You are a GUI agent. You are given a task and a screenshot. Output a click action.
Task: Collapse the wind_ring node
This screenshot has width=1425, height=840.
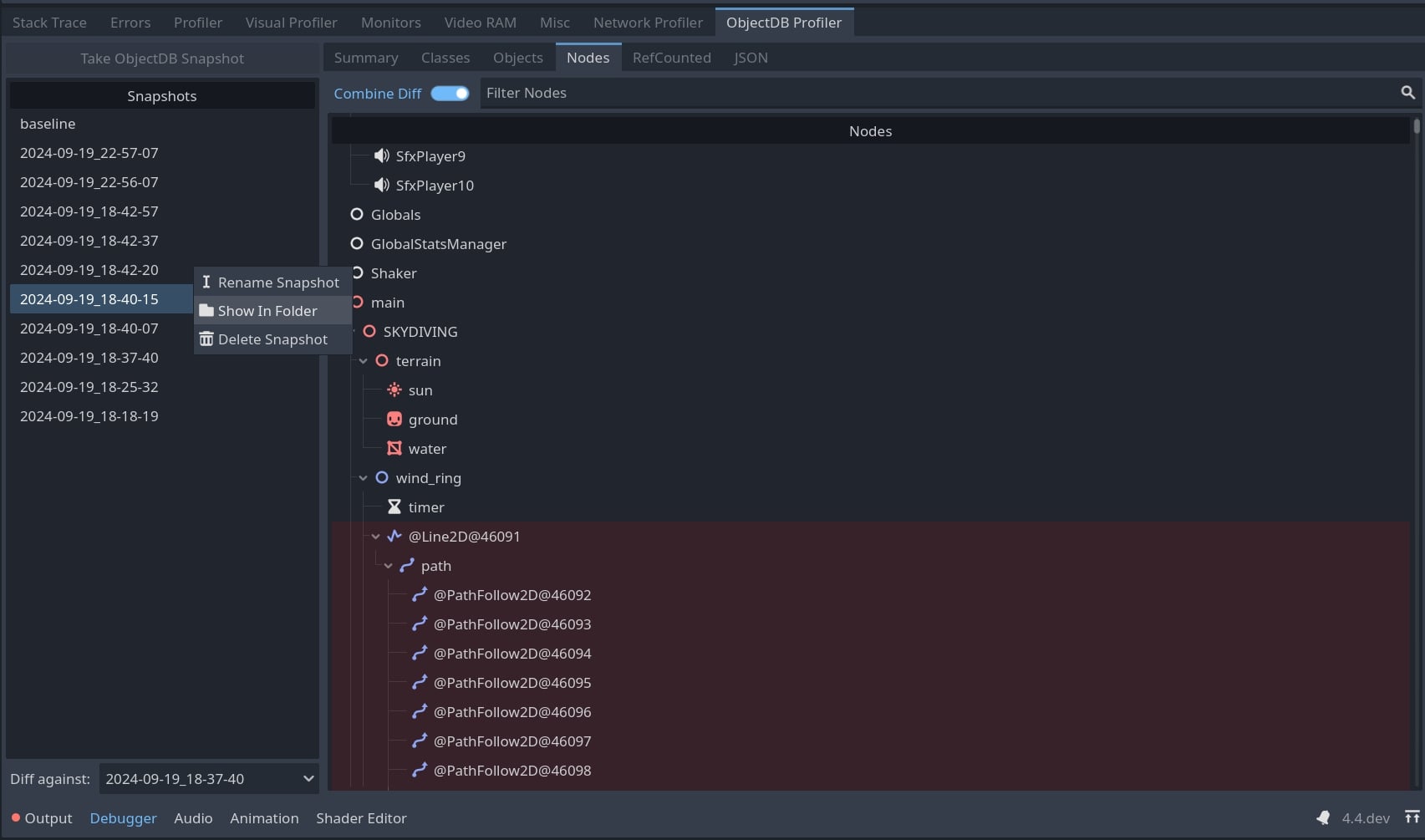(x=363, y=477)
